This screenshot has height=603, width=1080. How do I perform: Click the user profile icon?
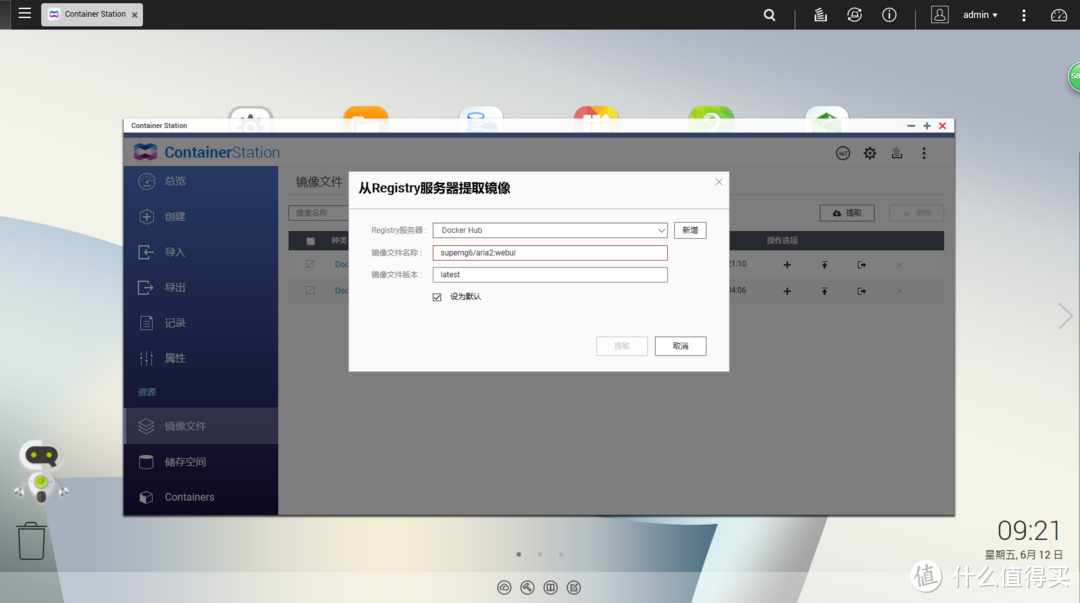pyautogui.click(x=939, y=14)
